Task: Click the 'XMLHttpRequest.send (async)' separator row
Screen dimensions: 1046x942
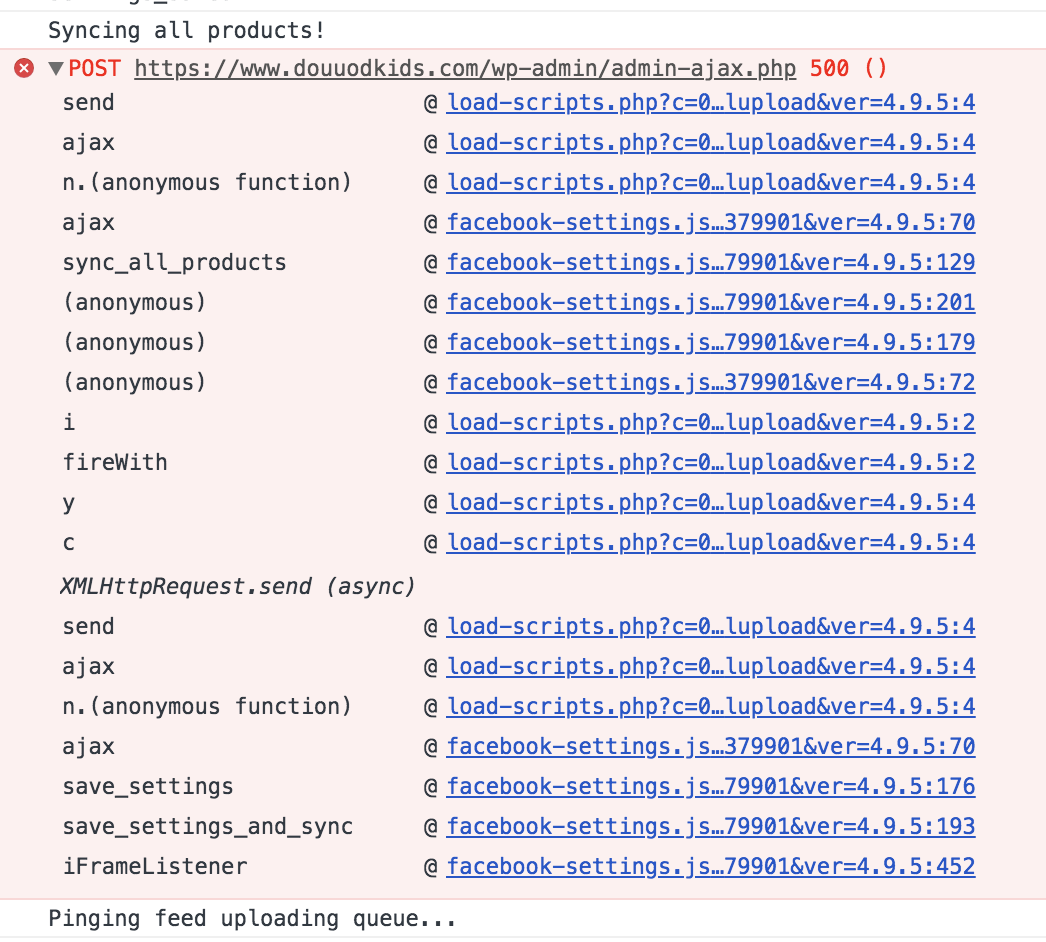Action: click(237, 586)
